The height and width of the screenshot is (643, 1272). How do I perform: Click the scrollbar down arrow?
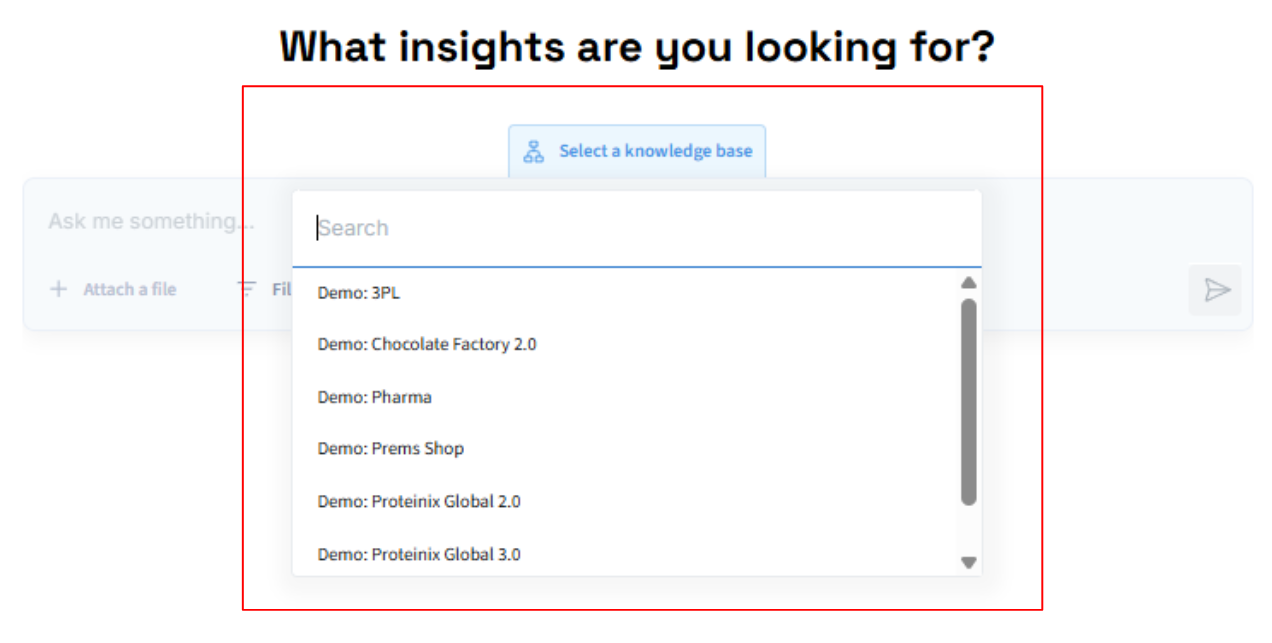[x=968, y=563]
